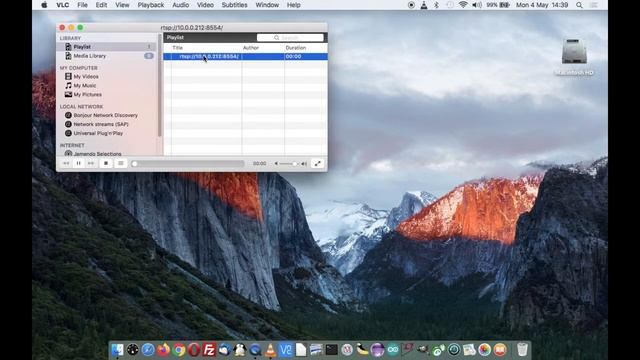Open Finder from the dock
Viewport: 640px width, 360px height.
point(117,350)
